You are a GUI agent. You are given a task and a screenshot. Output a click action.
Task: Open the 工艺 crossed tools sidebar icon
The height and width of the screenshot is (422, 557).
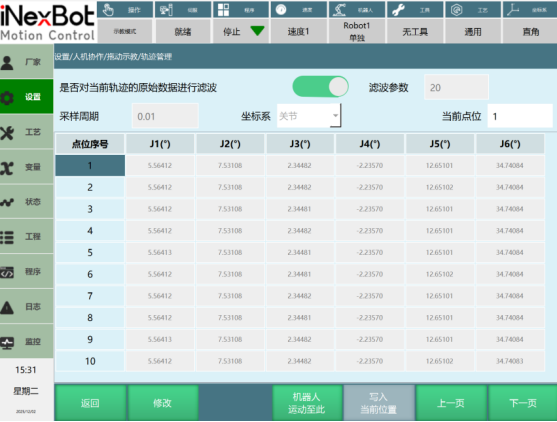pyautogui.click(x=7, y=132)
